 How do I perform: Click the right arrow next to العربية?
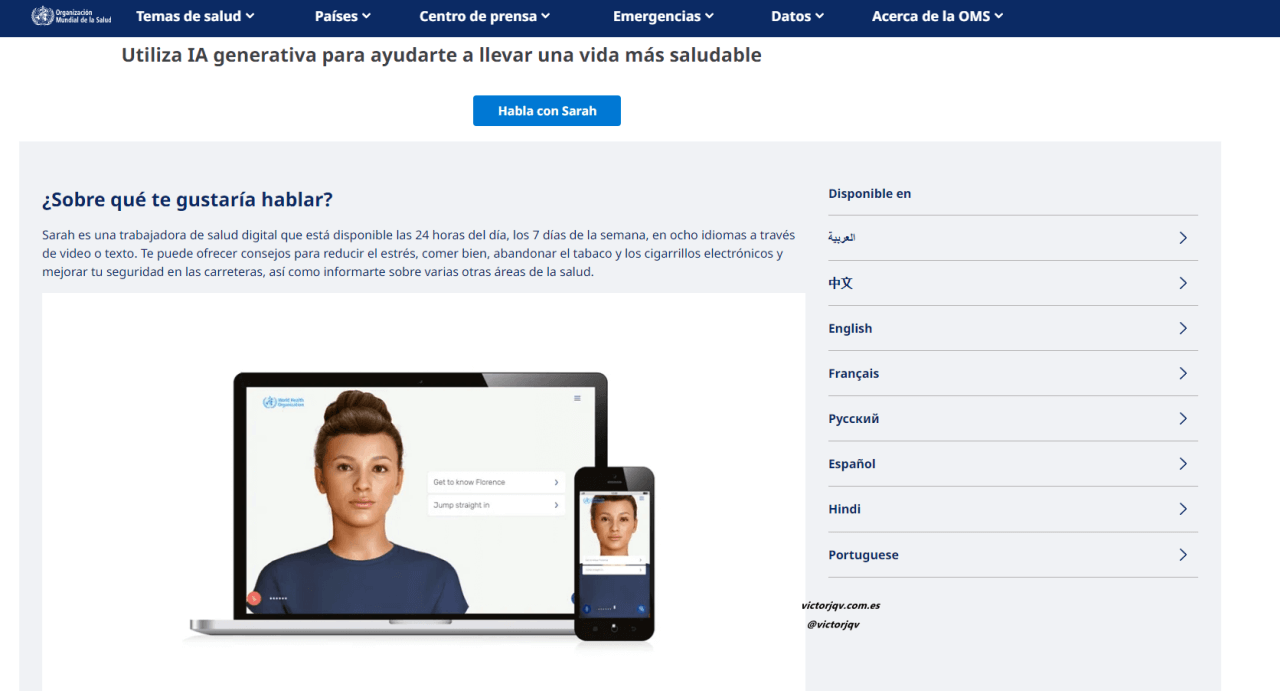pos(1182,238)
